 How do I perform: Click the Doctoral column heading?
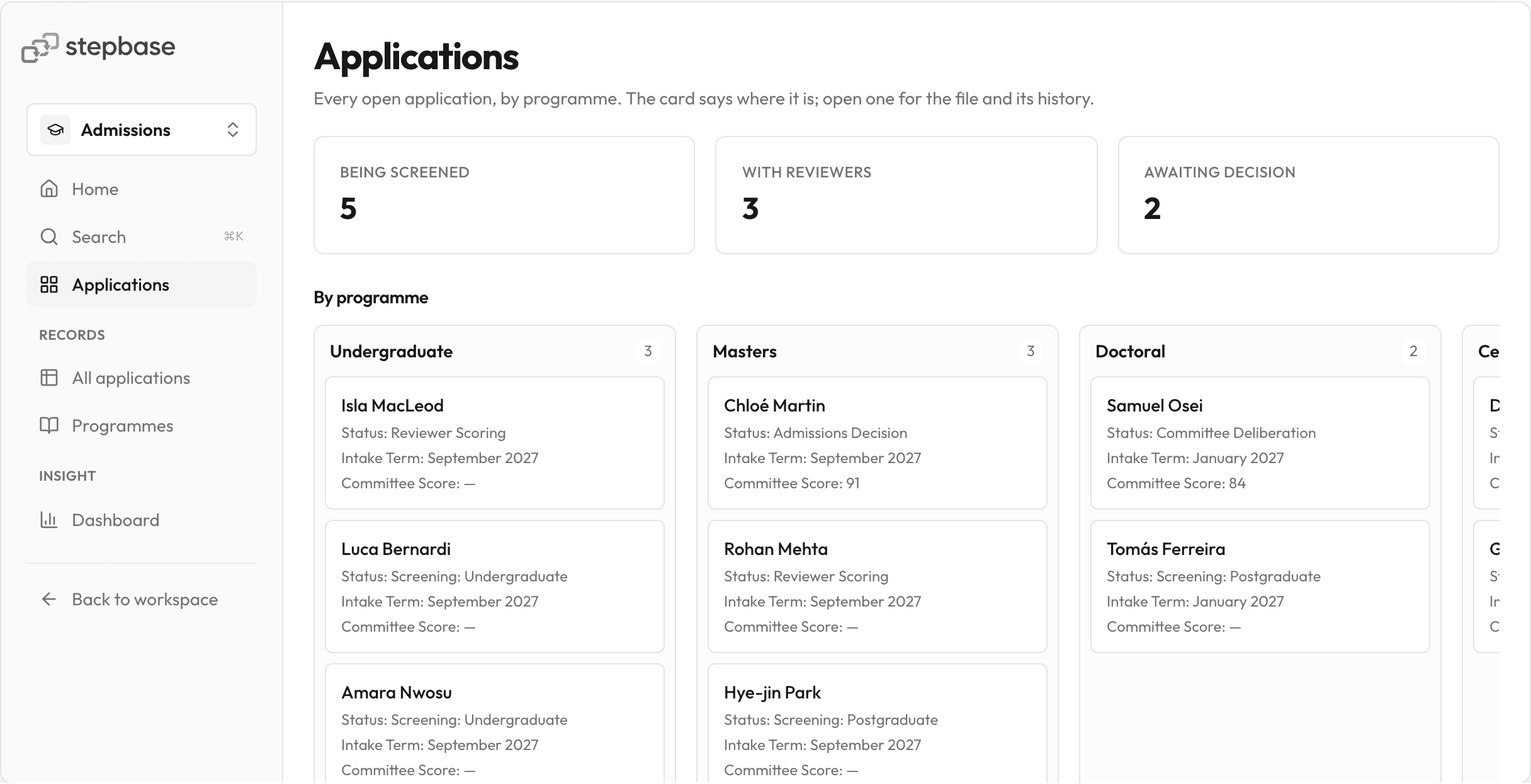[x=1130, y=351]
